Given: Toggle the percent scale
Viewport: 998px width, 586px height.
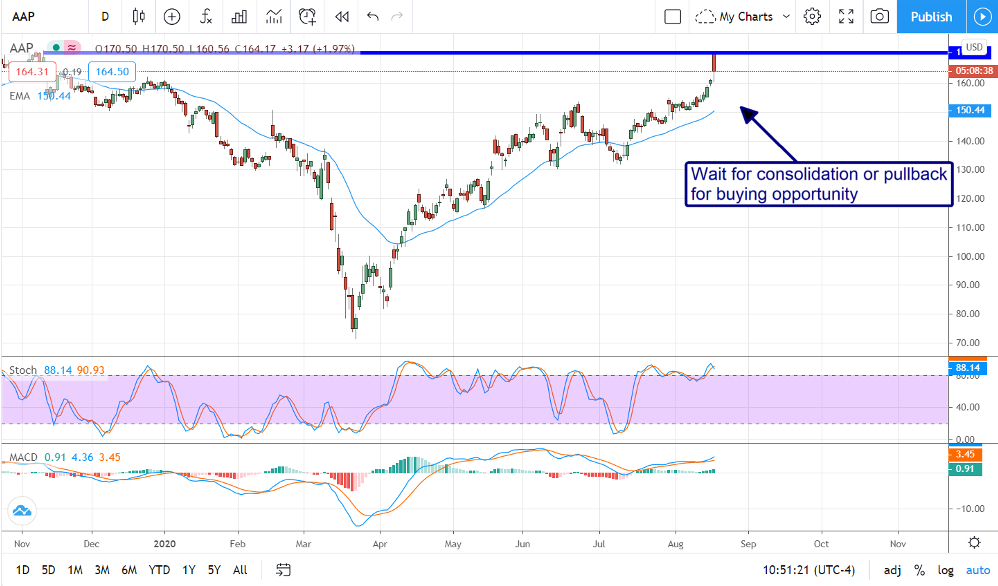Looking at the screenshot, I should click(x=919, y=570).
